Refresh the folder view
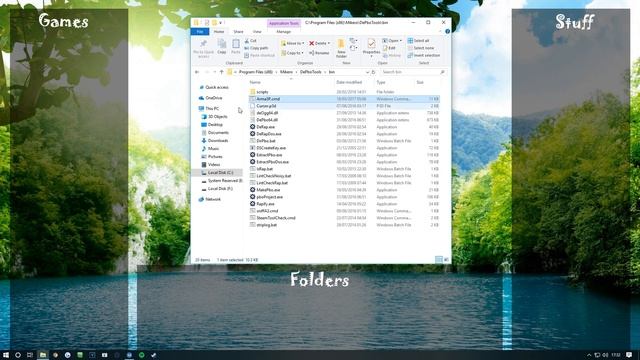640x360 pixels. click(373, 72)
